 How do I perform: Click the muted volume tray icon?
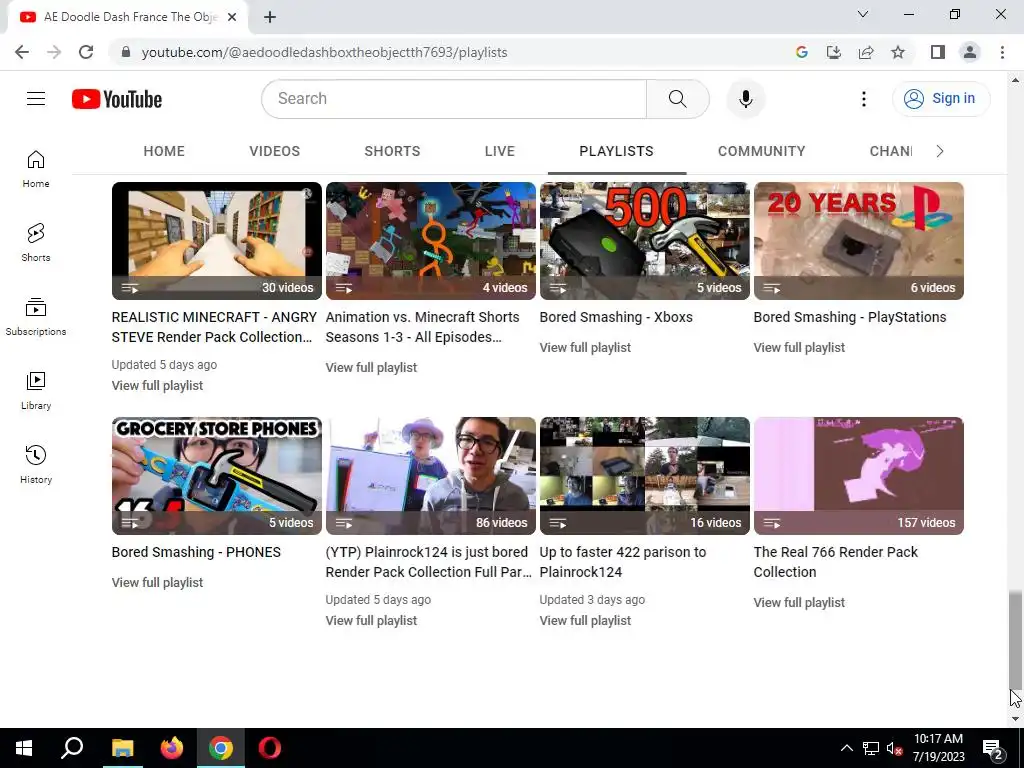[x=894, y=748]
